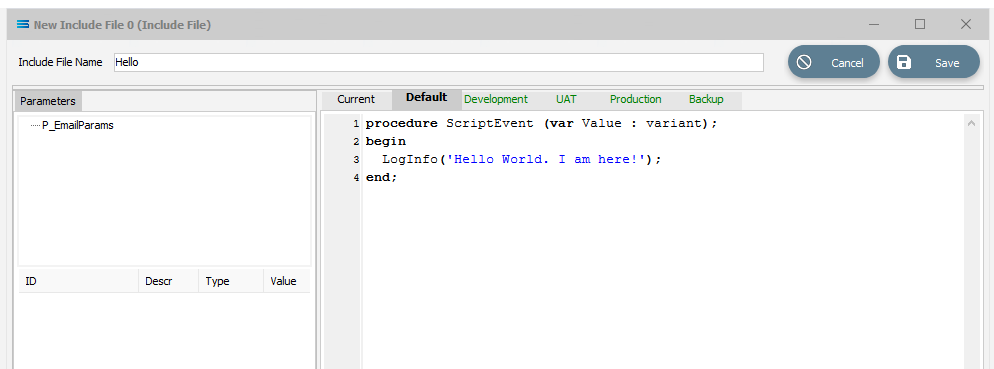Select the UAT tab
The width and height of the screenshot is (994, 369).
coord(566,100)
